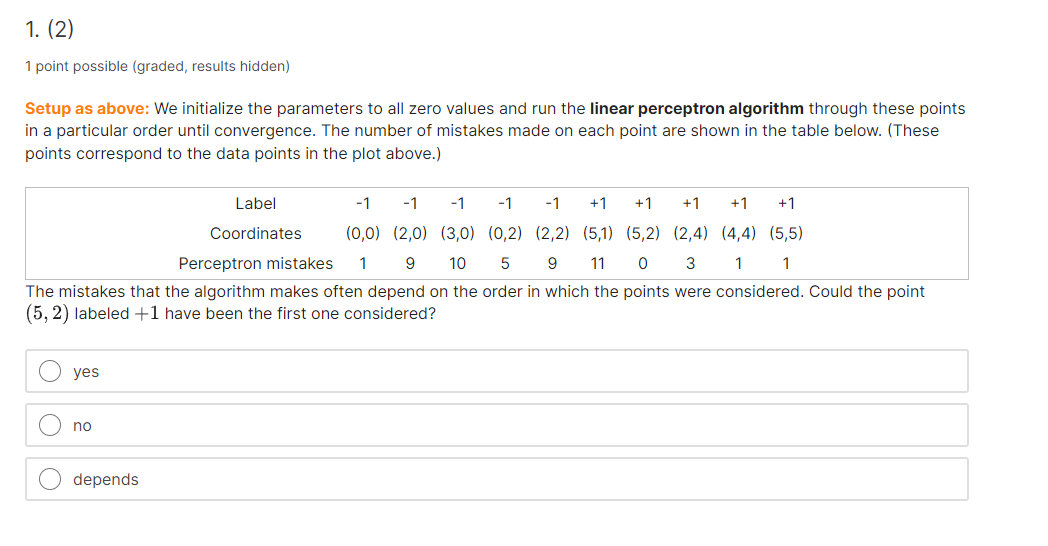The height and width of the screenshot is (546, 1048).
Task: Click the "Perceptron mistakes" row header
Action: pos(255,263)
